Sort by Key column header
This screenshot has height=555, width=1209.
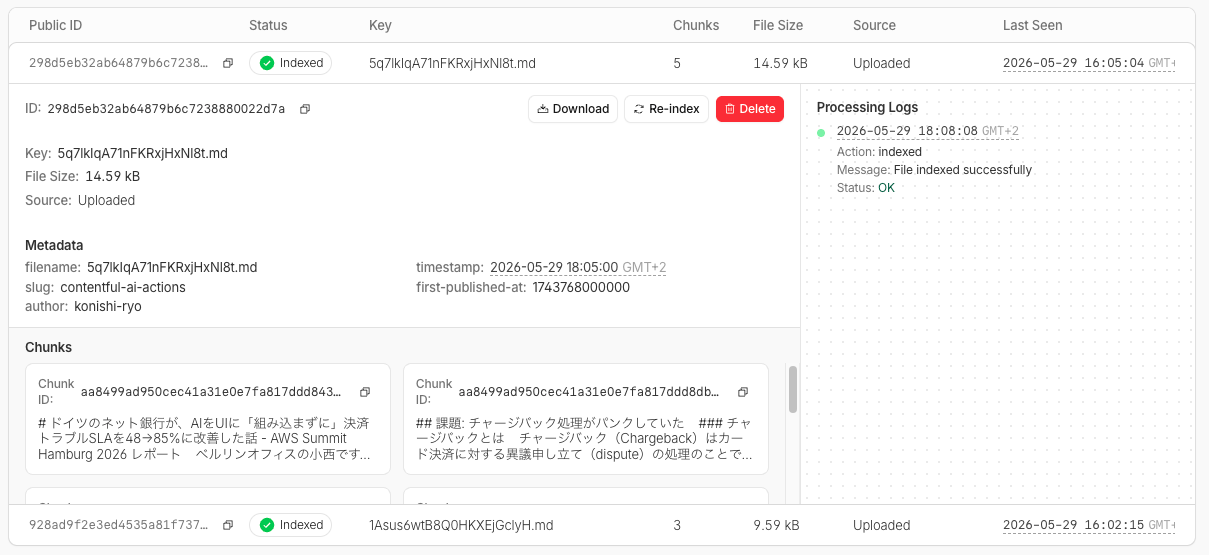pyautogui.click(x=380, y=25)
